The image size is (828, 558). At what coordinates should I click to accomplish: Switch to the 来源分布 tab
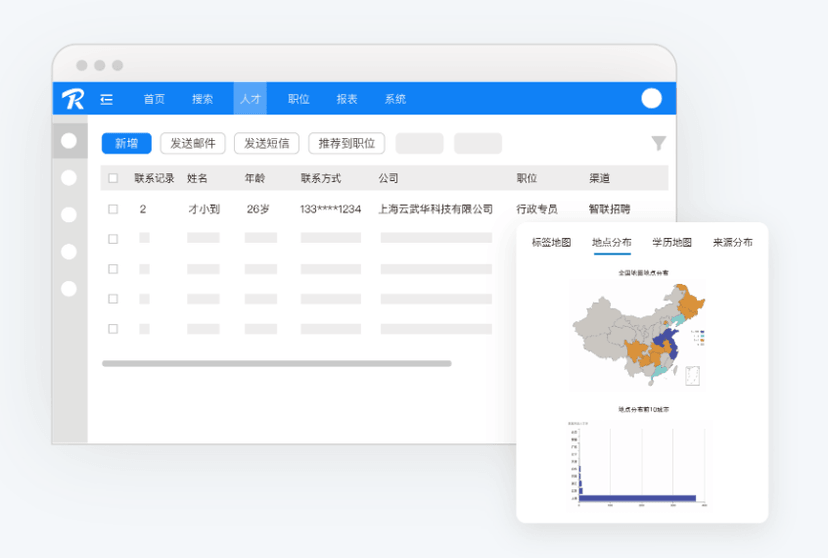(732, 242)
